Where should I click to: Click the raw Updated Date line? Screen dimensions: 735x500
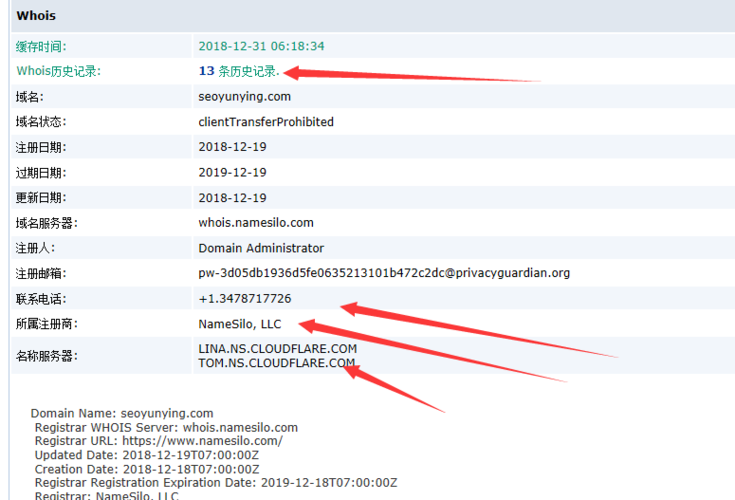coord(147,455)
